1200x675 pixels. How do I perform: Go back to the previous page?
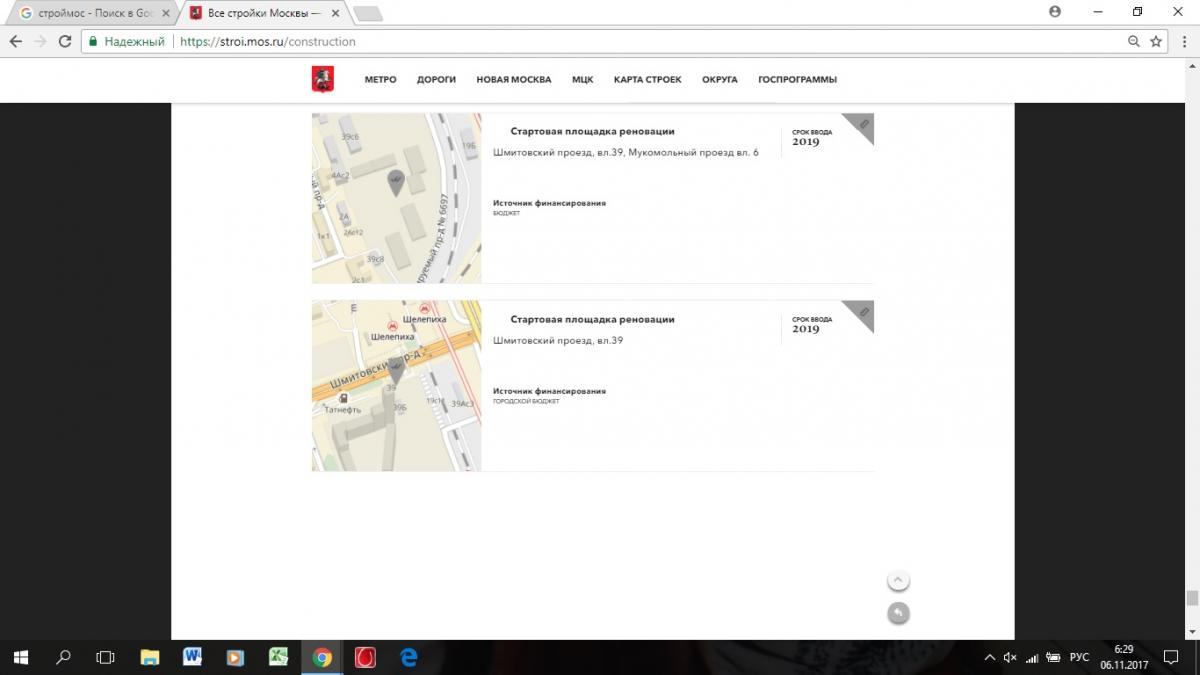[16, 42]
